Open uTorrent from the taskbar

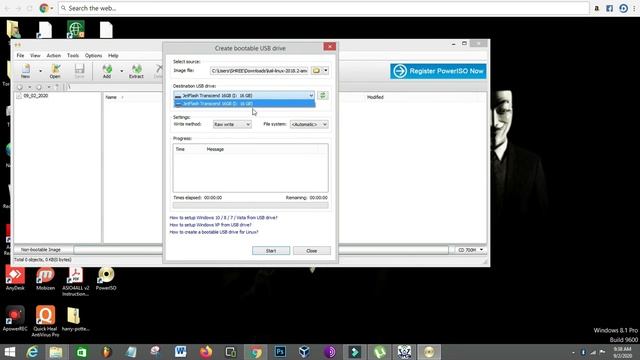pyautogui.click(x=380, y=352)
